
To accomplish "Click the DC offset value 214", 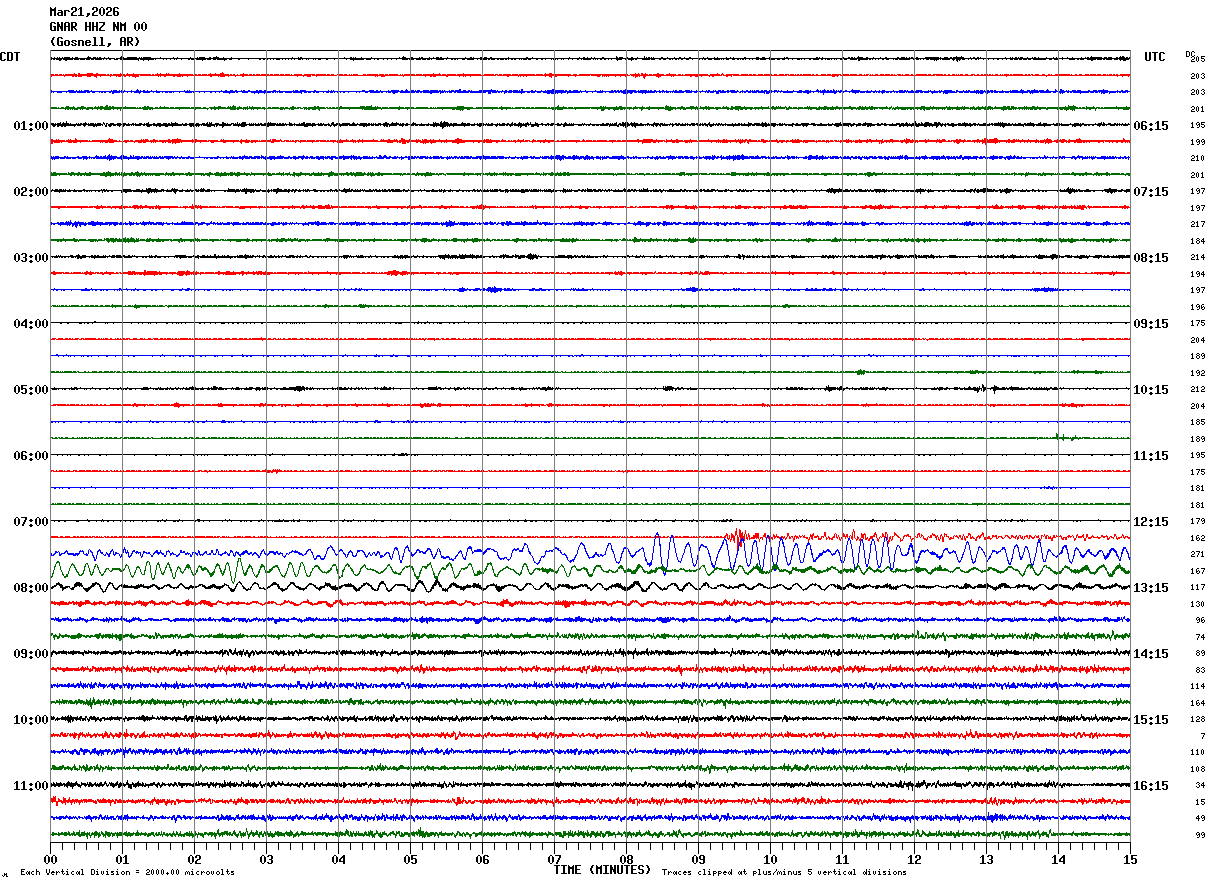I will (1197, 257).
